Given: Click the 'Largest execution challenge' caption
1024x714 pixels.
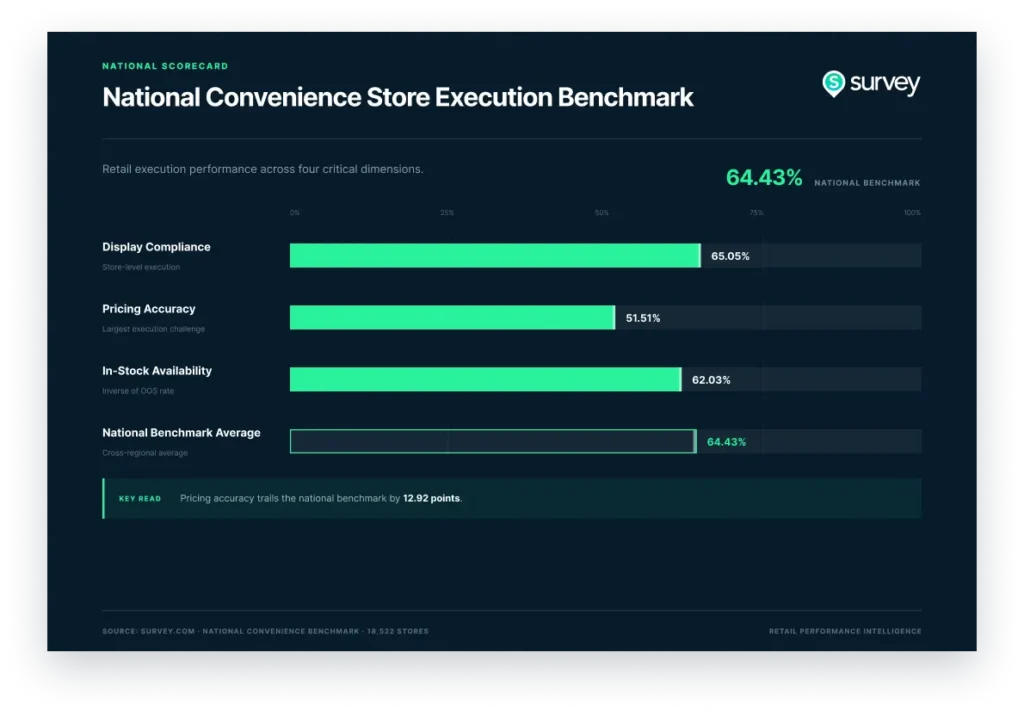Looking at the screenshot, I should pos(153,329).
